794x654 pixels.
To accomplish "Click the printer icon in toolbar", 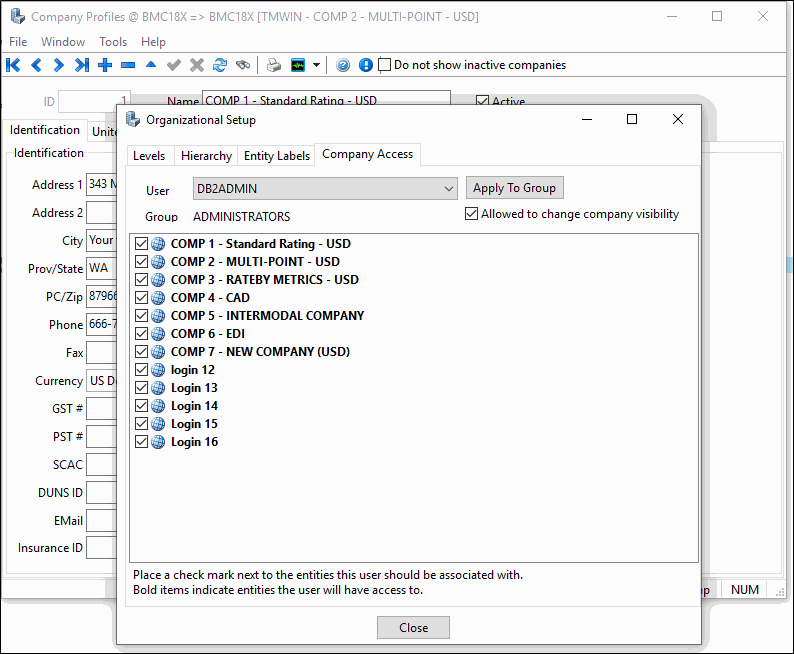I will (273, 65).
